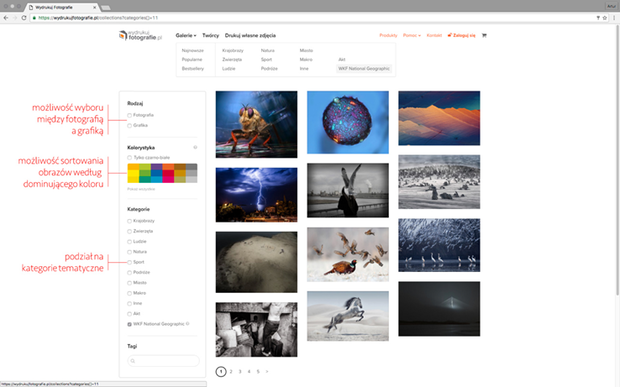
Task: Go to results page 5
Action: pyautogui.click(x=258, y=372)
